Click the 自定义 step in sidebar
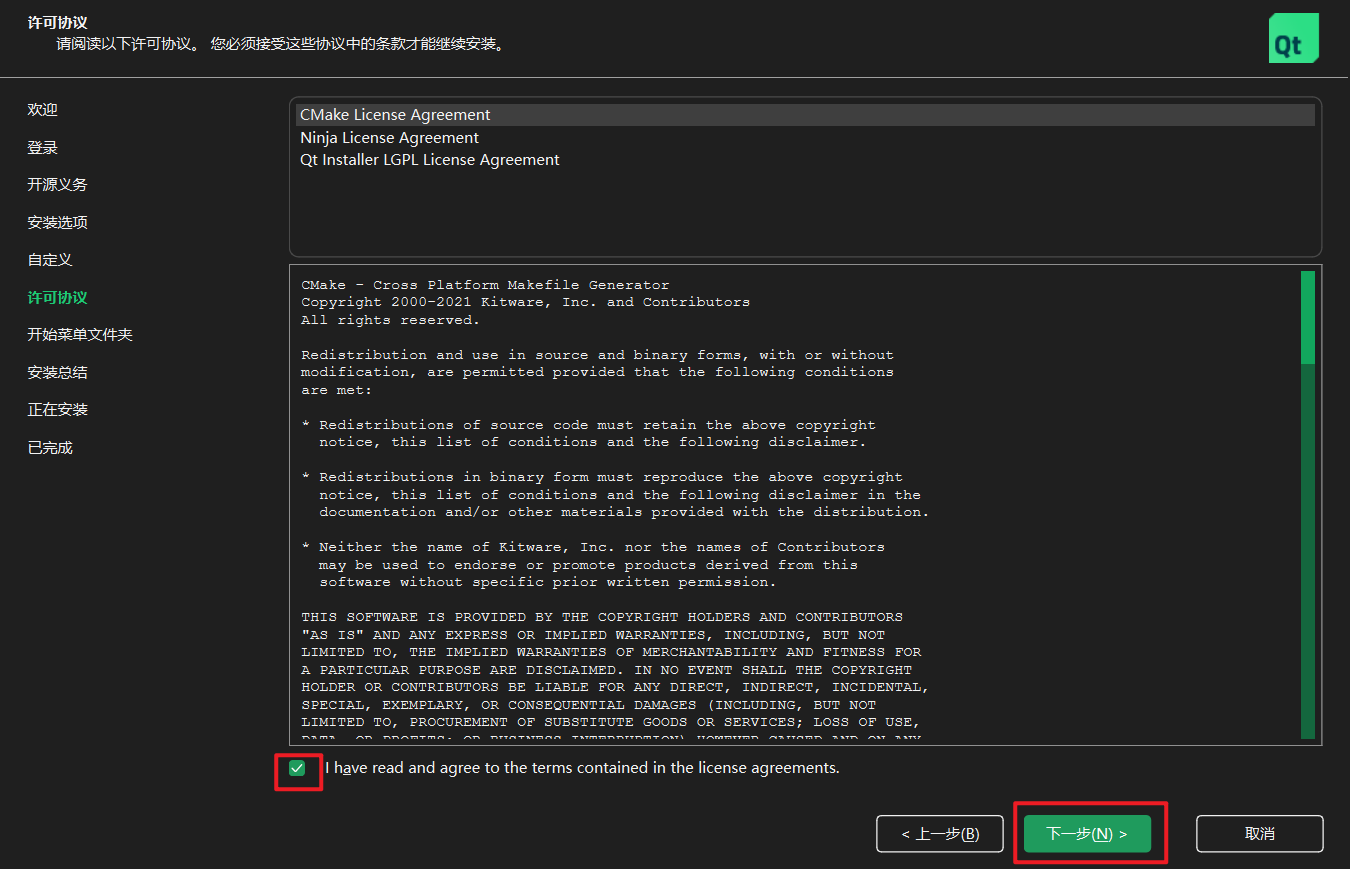 tap(50, 260)
